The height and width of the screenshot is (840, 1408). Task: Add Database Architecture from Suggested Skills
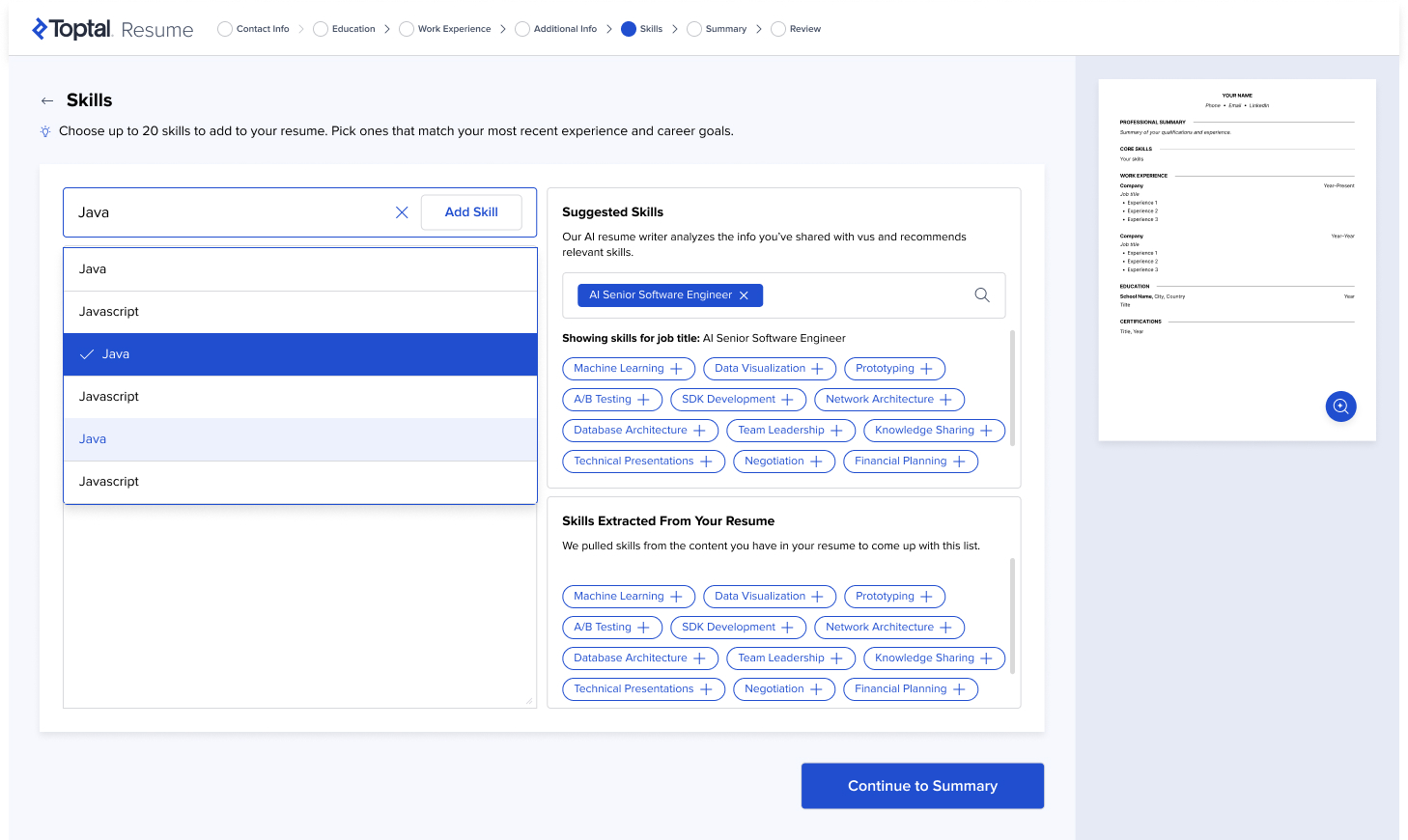point(640,431)
